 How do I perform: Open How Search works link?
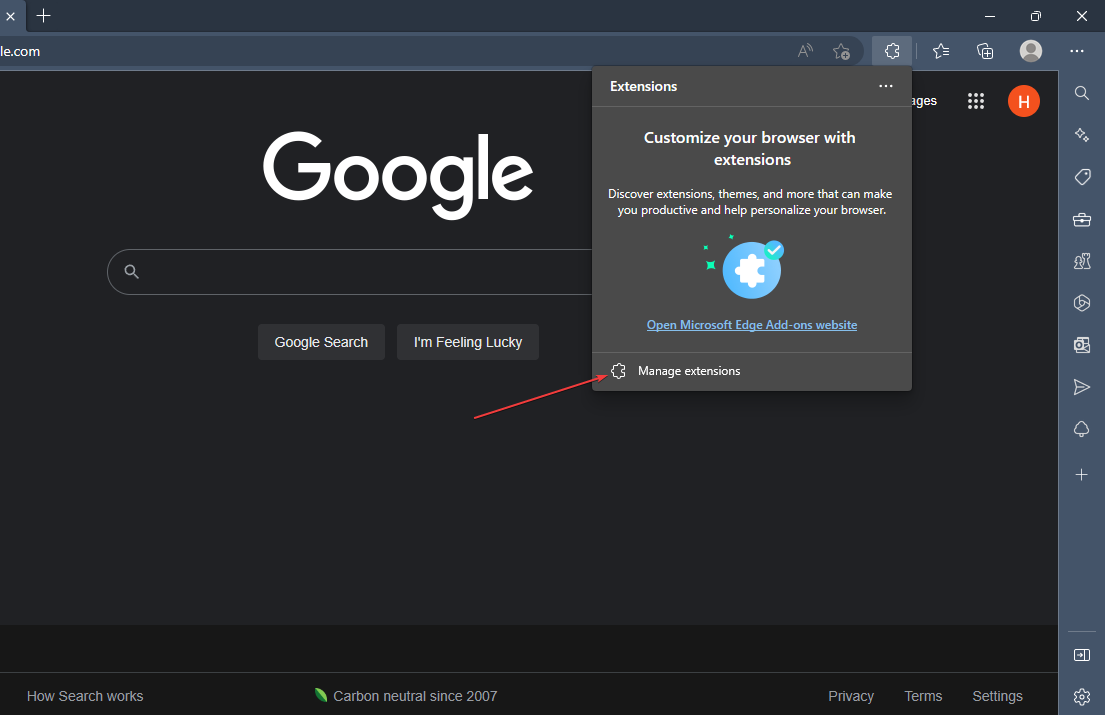point(85,696)
